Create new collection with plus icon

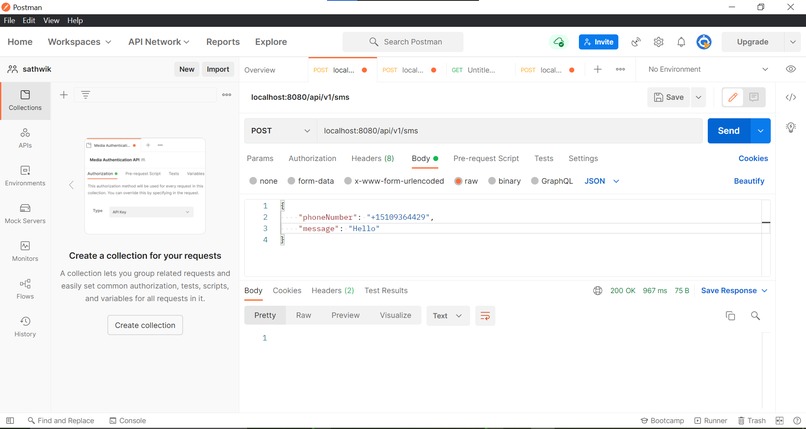coord(64,95)
